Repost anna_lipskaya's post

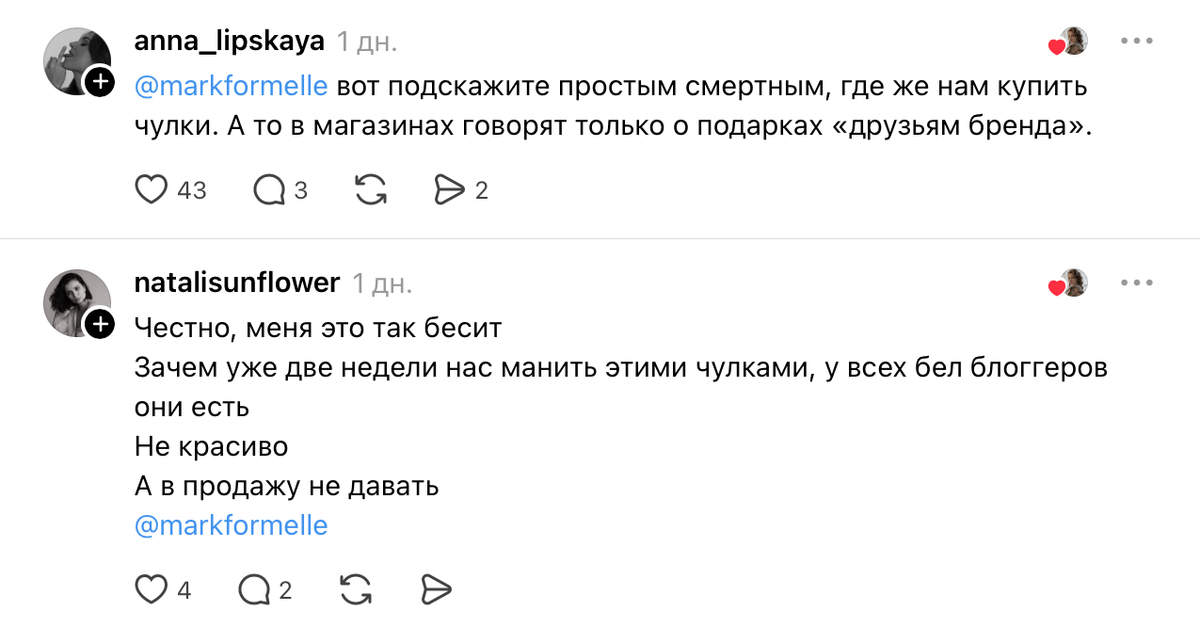tap(371, 189)
